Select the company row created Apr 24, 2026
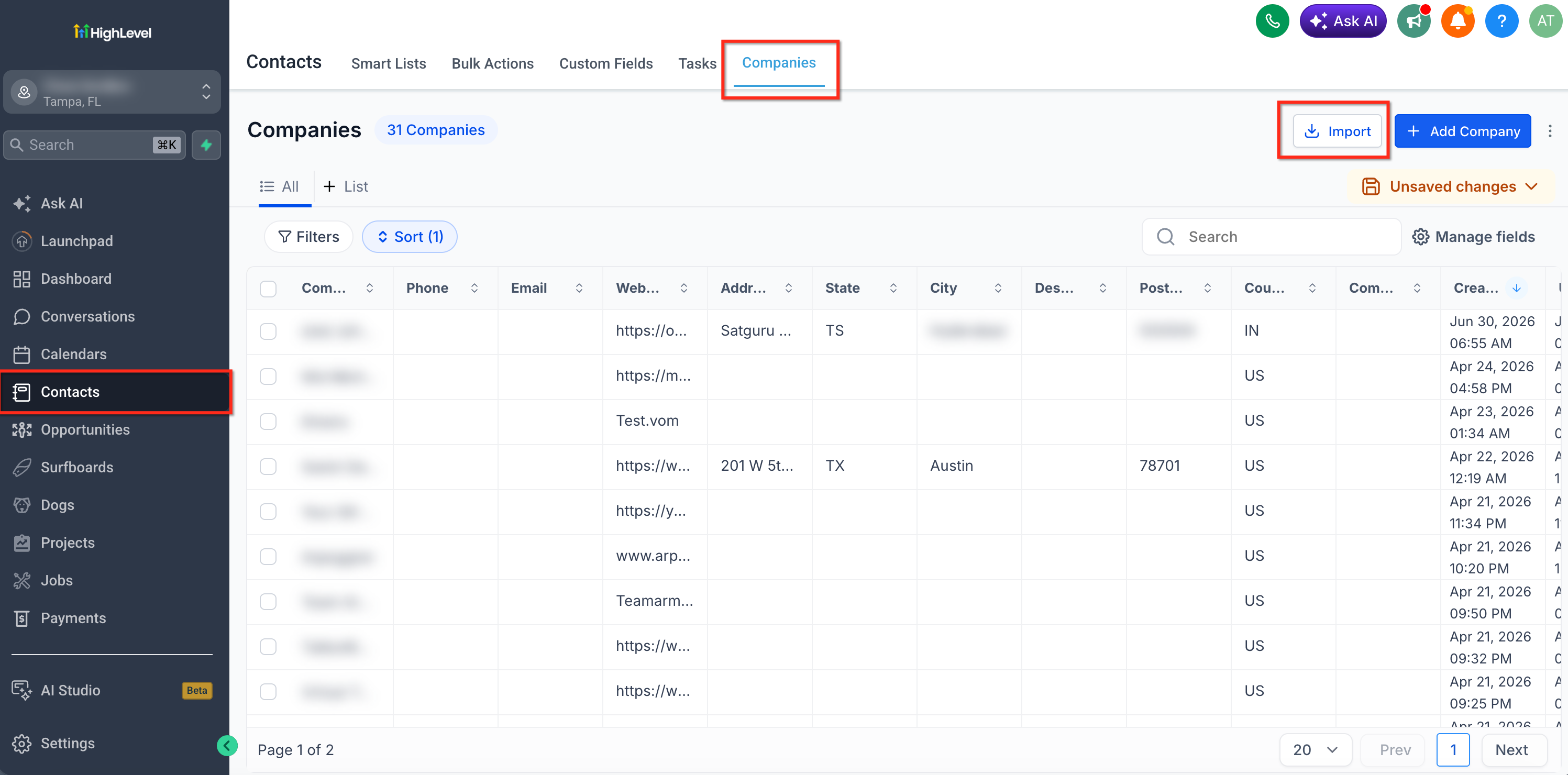This screenshot has width=1568, height=775. pyautogui.click(x=268, y=376)
